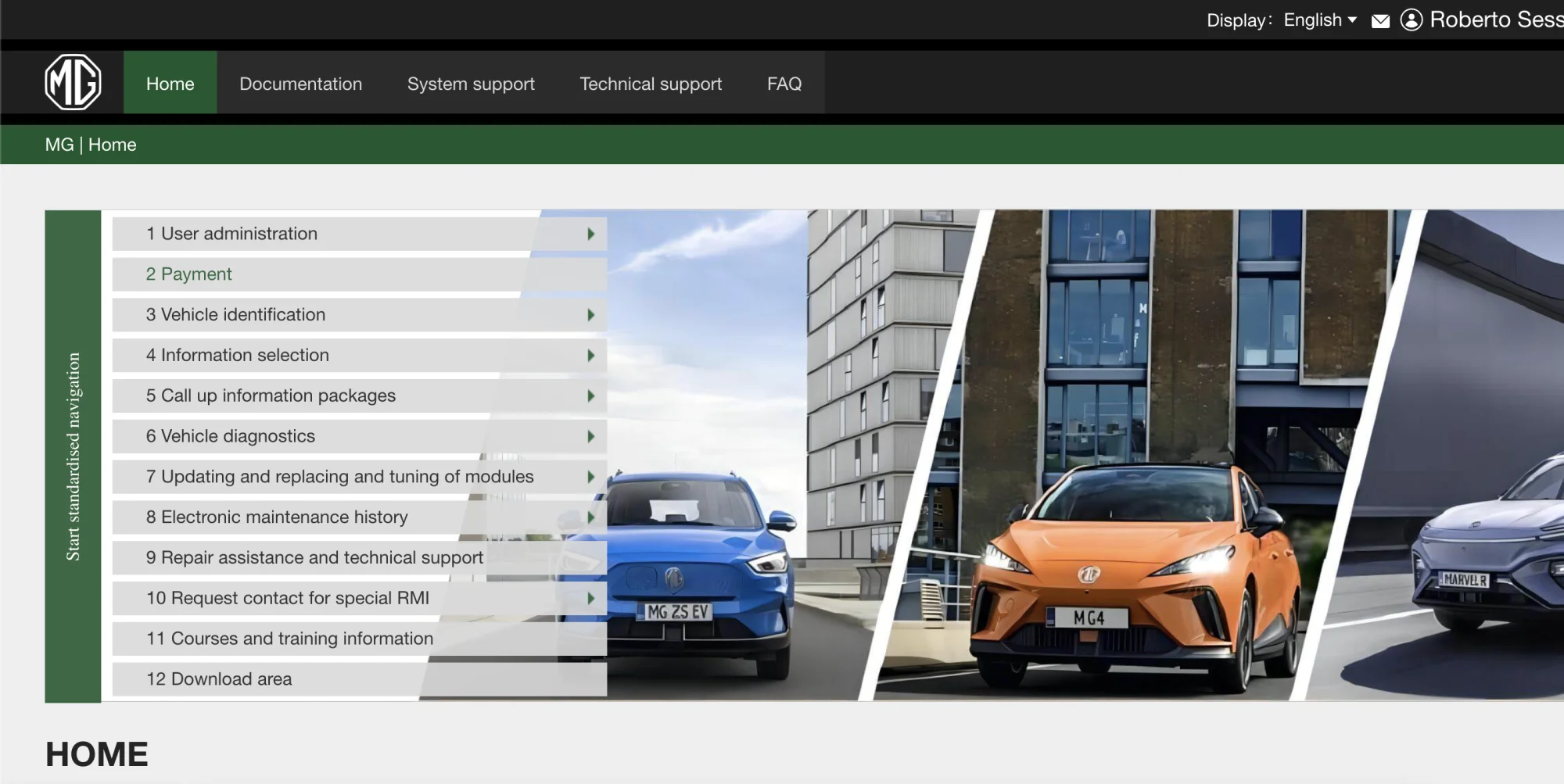Open the mail envelope icon
The width and height of the screenshot is (1564, 784).
pyautogui.click(x=1380, y=20)
